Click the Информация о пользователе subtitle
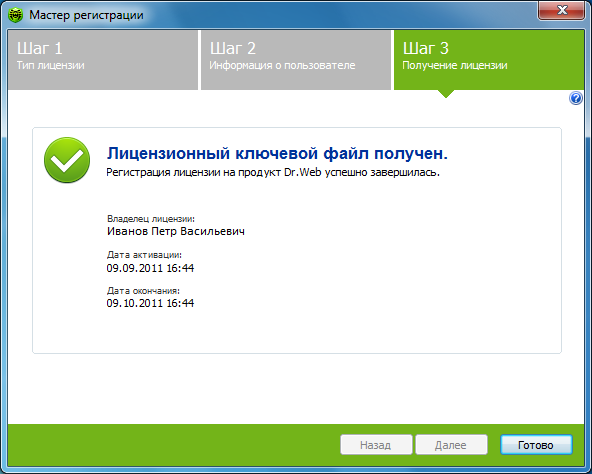The width and height of the screenshot is (592, 474). (282, 65)
